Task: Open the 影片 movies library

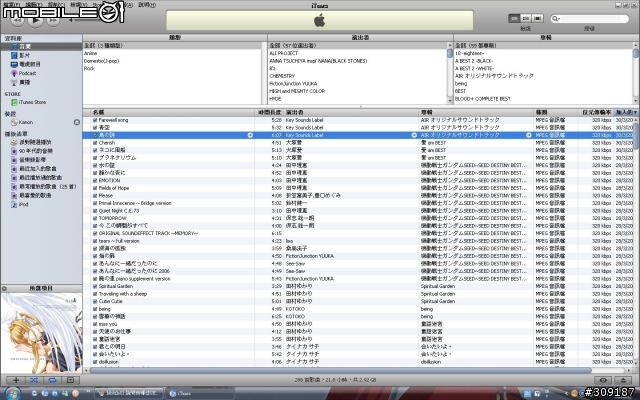Action: [x=24, y=55]
